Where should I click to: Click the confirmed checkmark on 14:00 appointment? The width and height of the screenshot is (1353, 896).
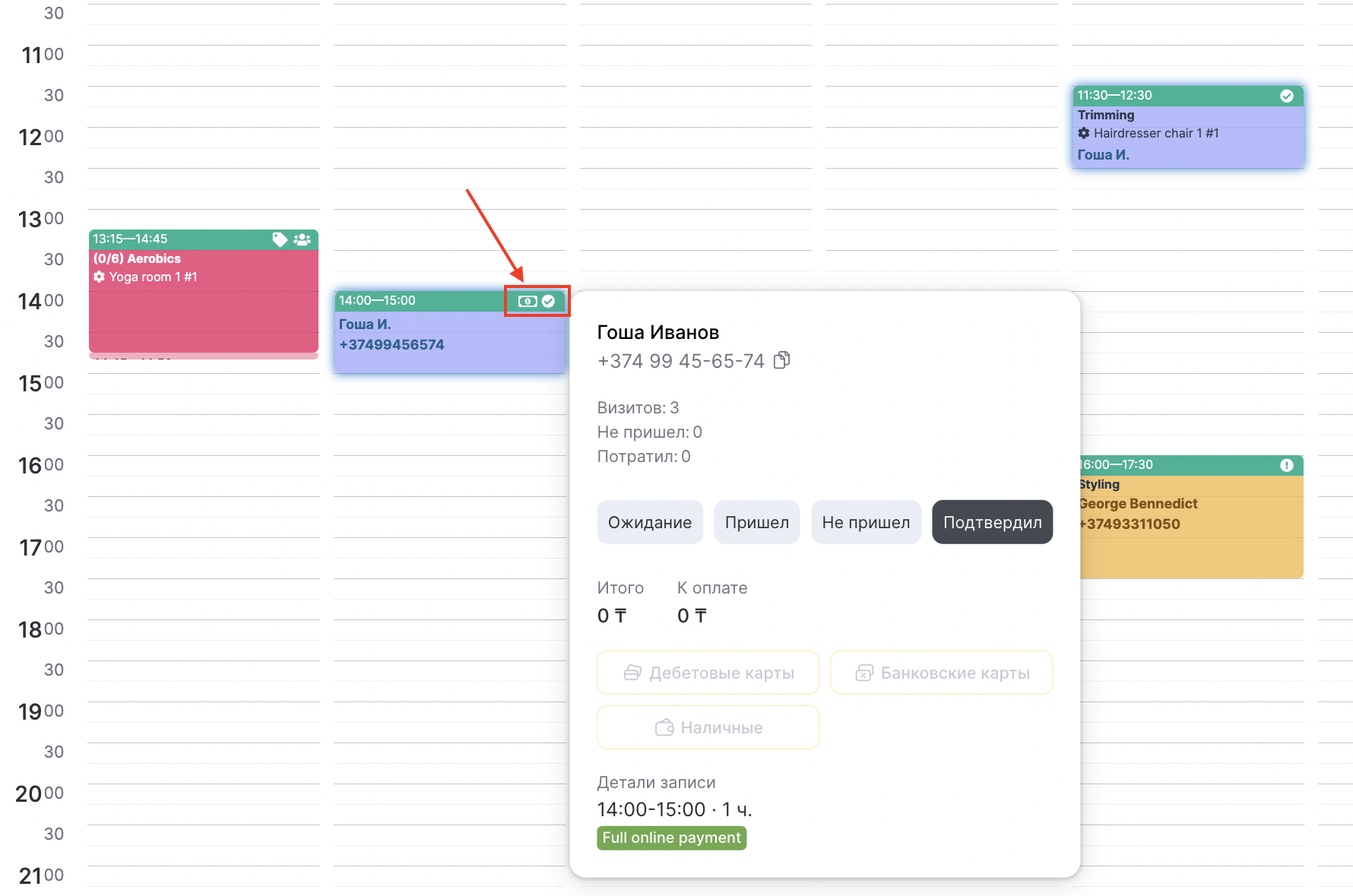[x=549, y=302]
